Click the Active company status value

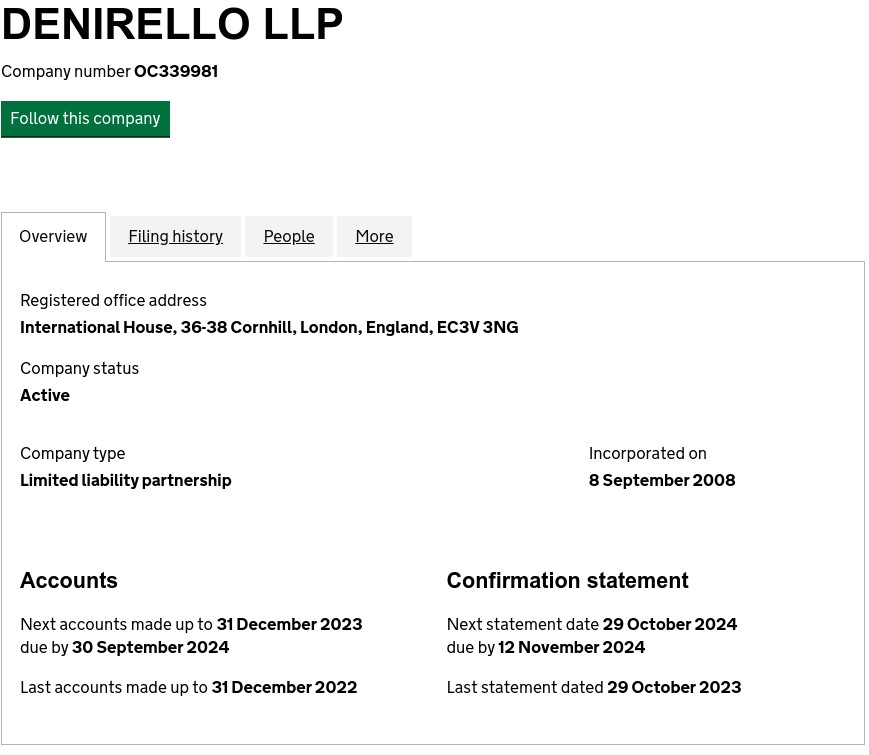(45, 396)
